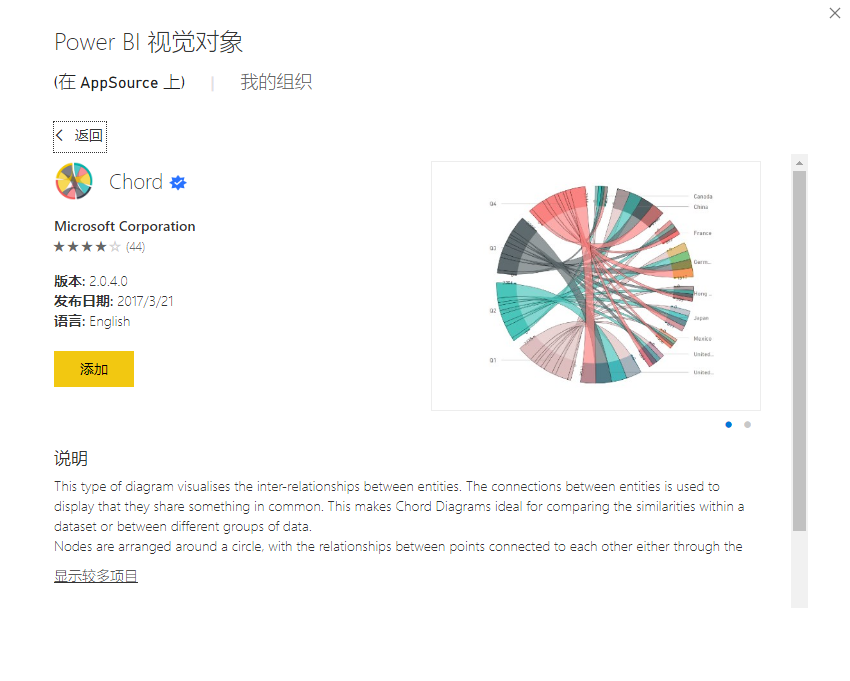Expand description with 显示较多项目
Image resolution: width=850 pixels, height=681 pixels.
96,576
